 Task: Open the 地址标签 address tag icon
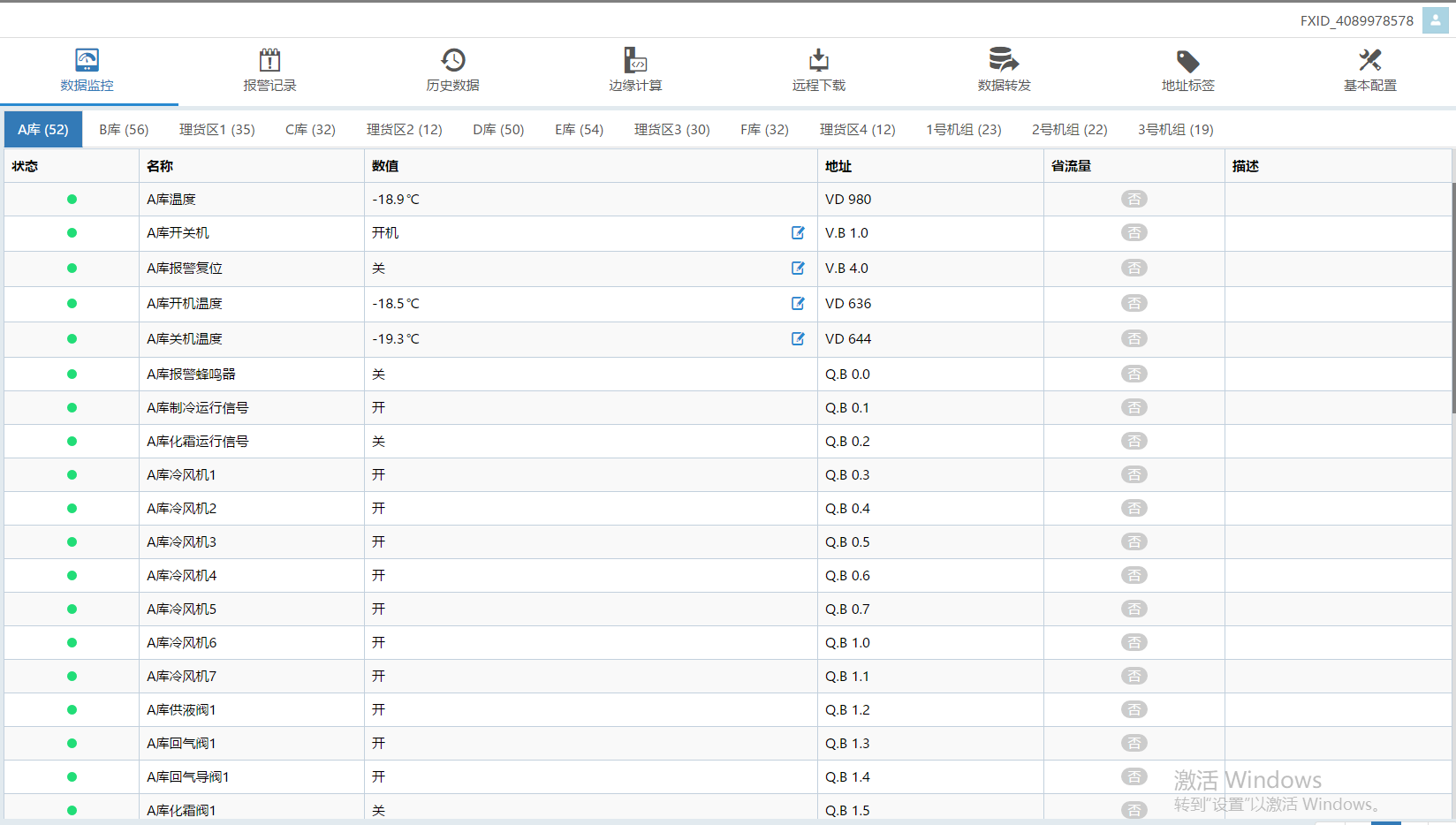(x=1187, y=61)
